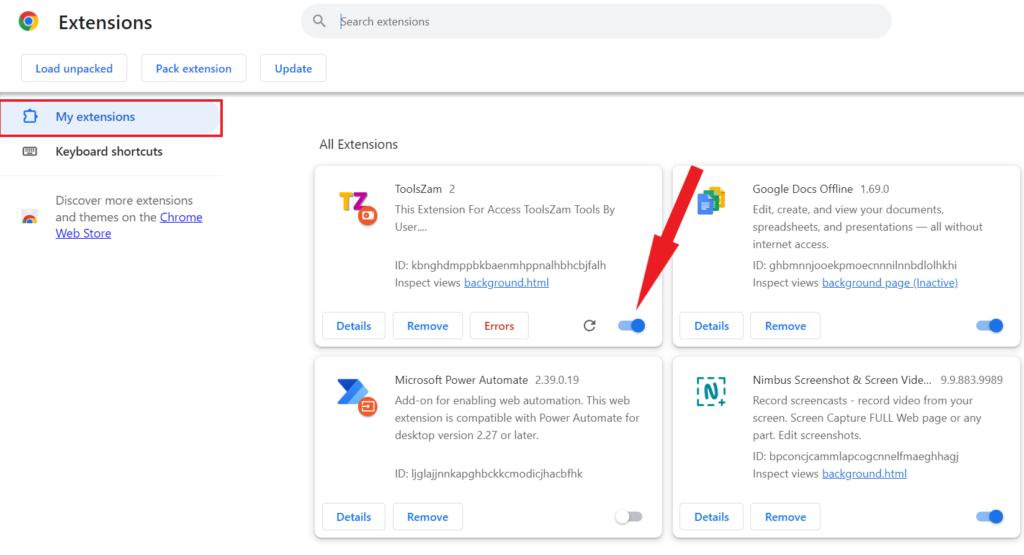Click the My extensions puzzle icon
The width and height of the screenshot is (1024, 555).
coord(30,116)
